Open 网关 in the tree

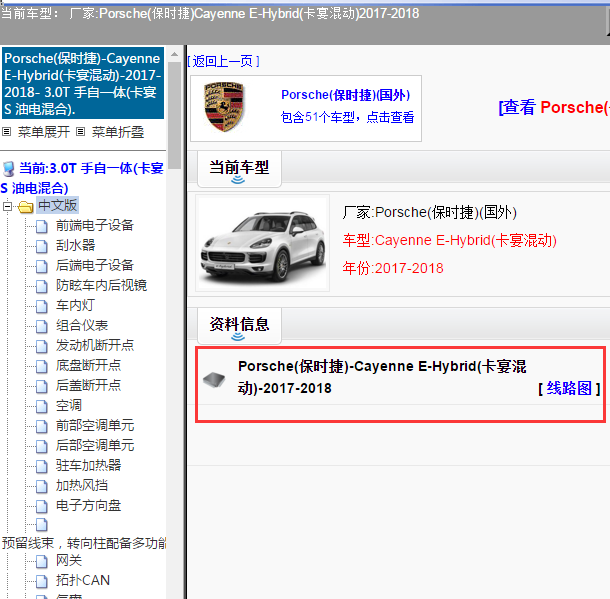69,561
